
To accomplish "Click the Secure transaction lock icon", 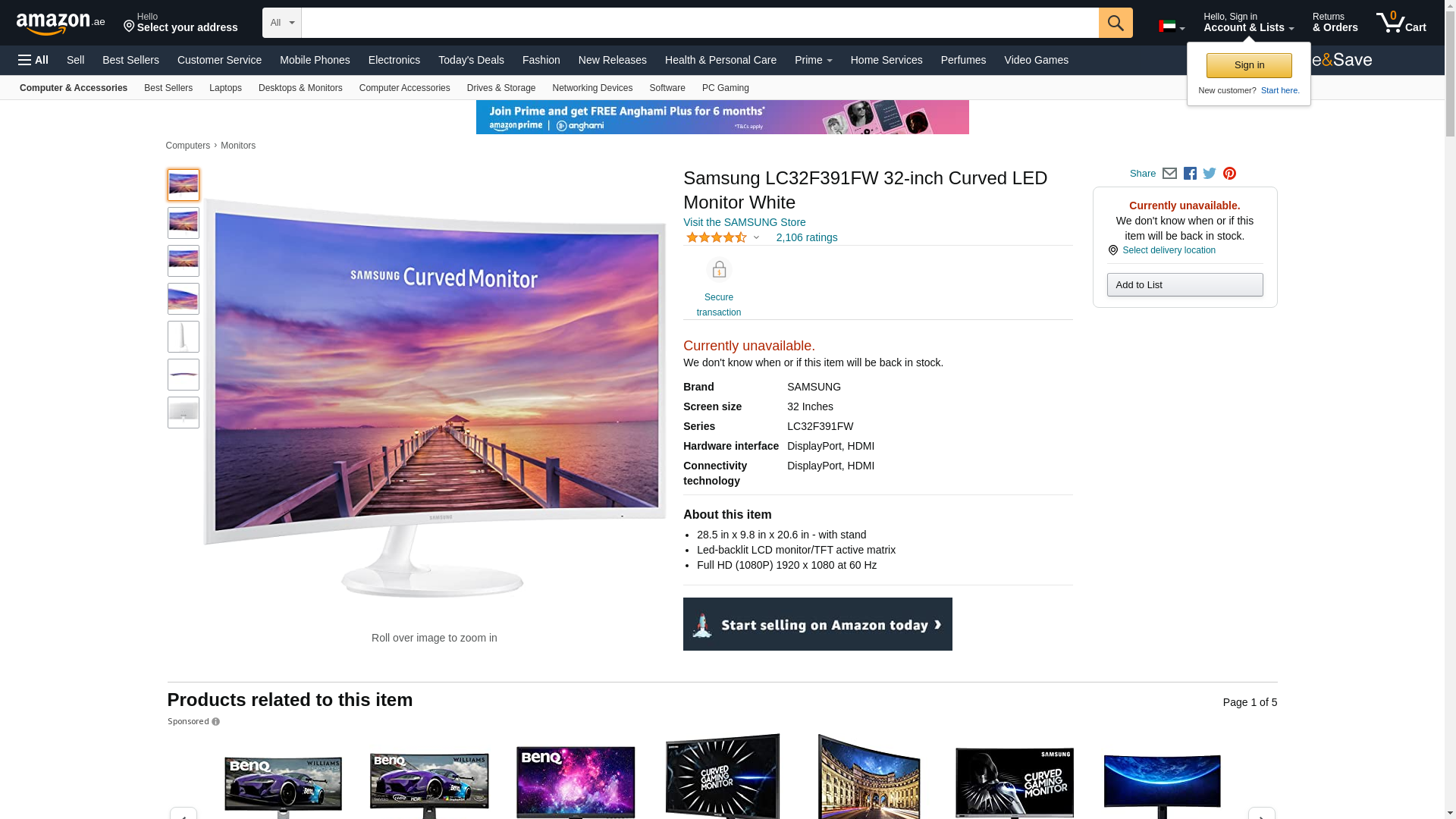I will click(x=718, y=270).
